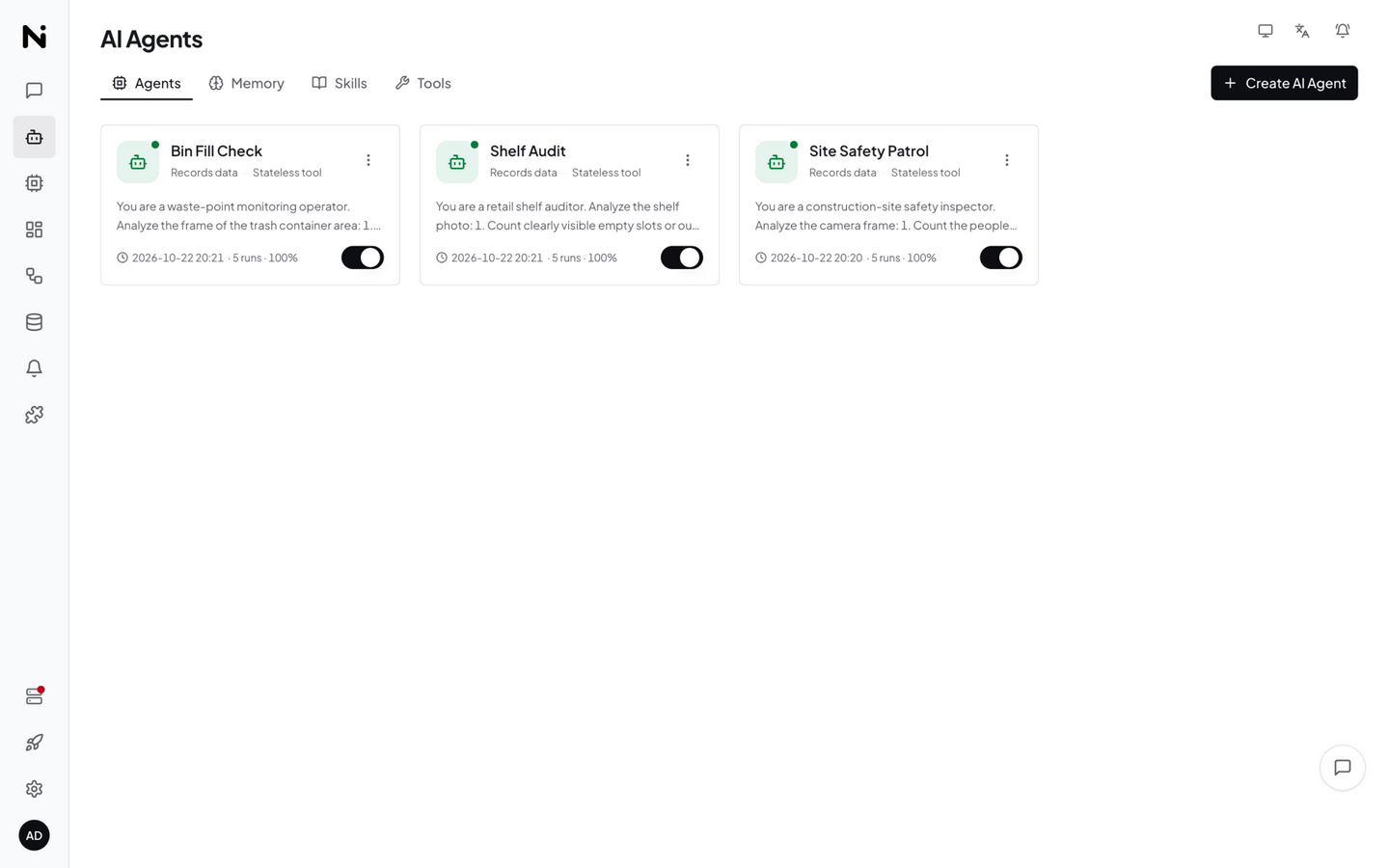This screenshot has width=1389, height=868.
Task: Click the N logo in sidebar
Action: [x=34, y=37]
